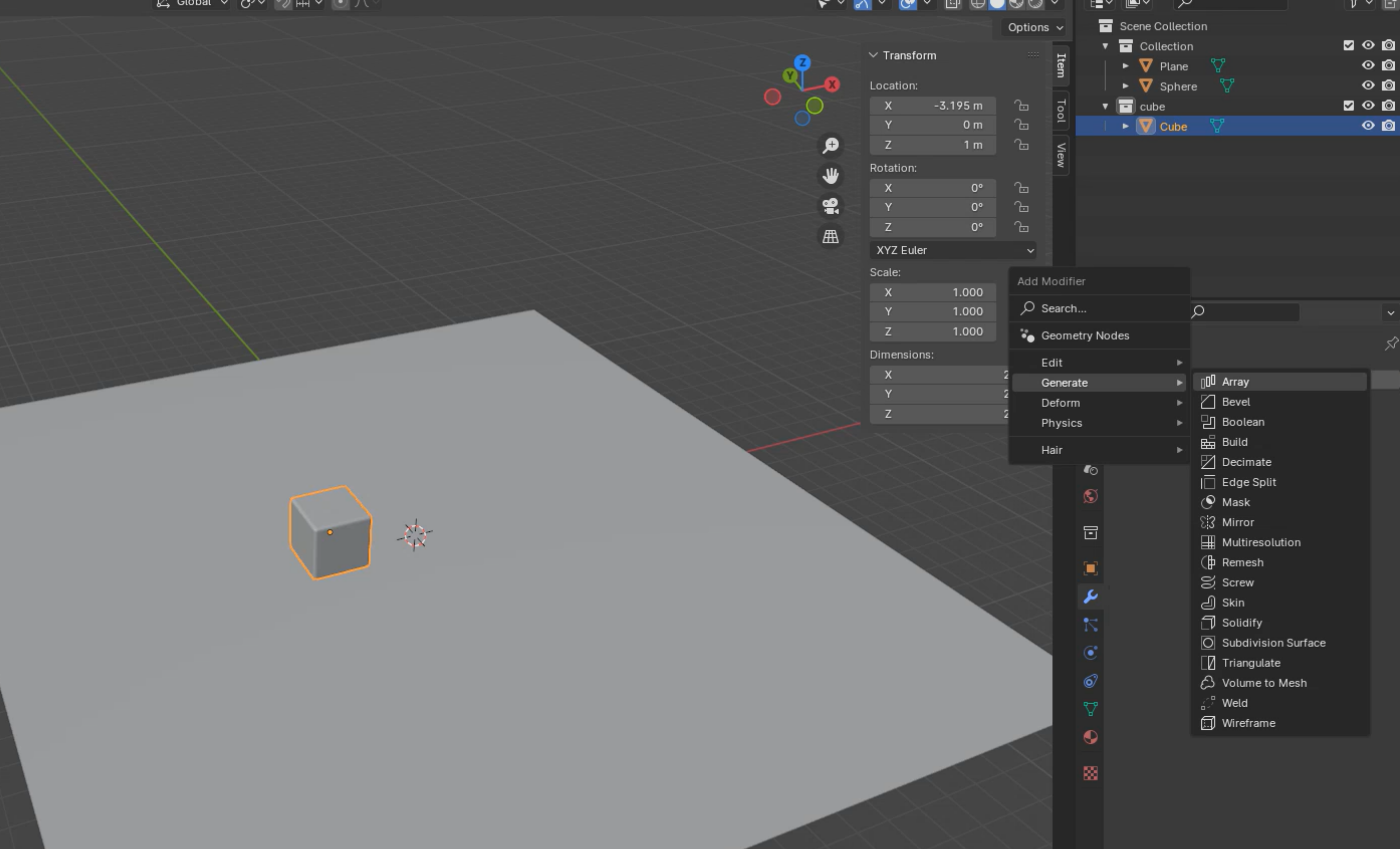Image resolution: width=1400 pixels, height=849 pixels.
Task: Click the Geometry Nodes icon in Add Modifier
Action: pyautogui.click(x=1027, y=335)
